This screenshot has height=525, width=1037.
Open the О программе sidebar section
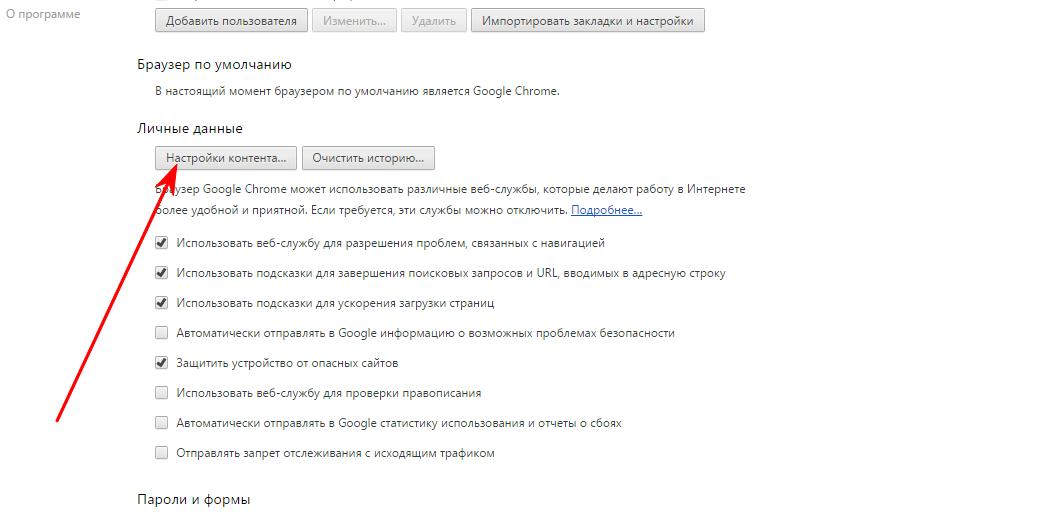coord(43,14)
